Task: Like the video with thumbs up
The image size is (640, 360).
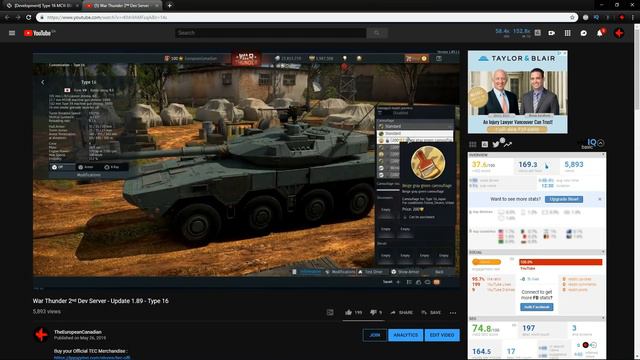Action: (x=349, y=312)
